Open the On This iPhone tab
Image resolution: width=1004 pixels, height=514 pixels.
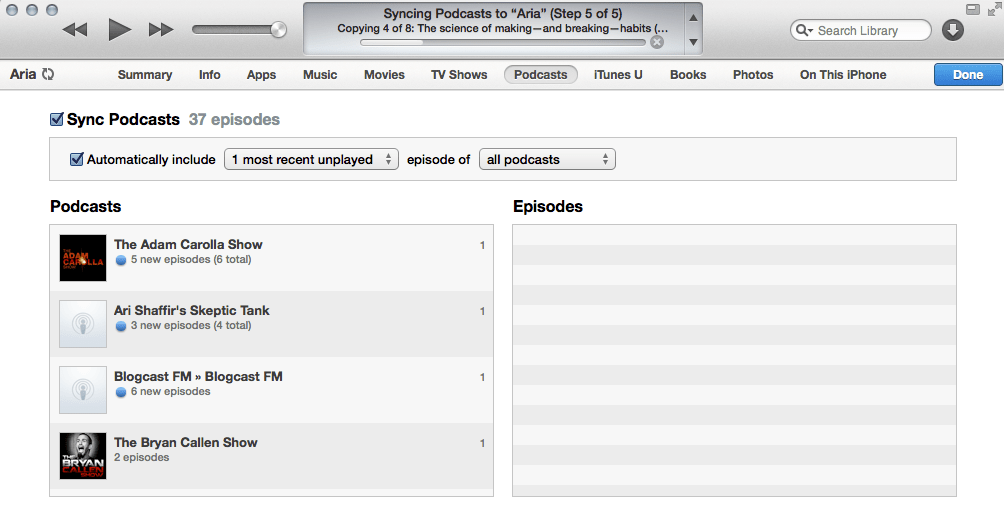coord(843,75)
